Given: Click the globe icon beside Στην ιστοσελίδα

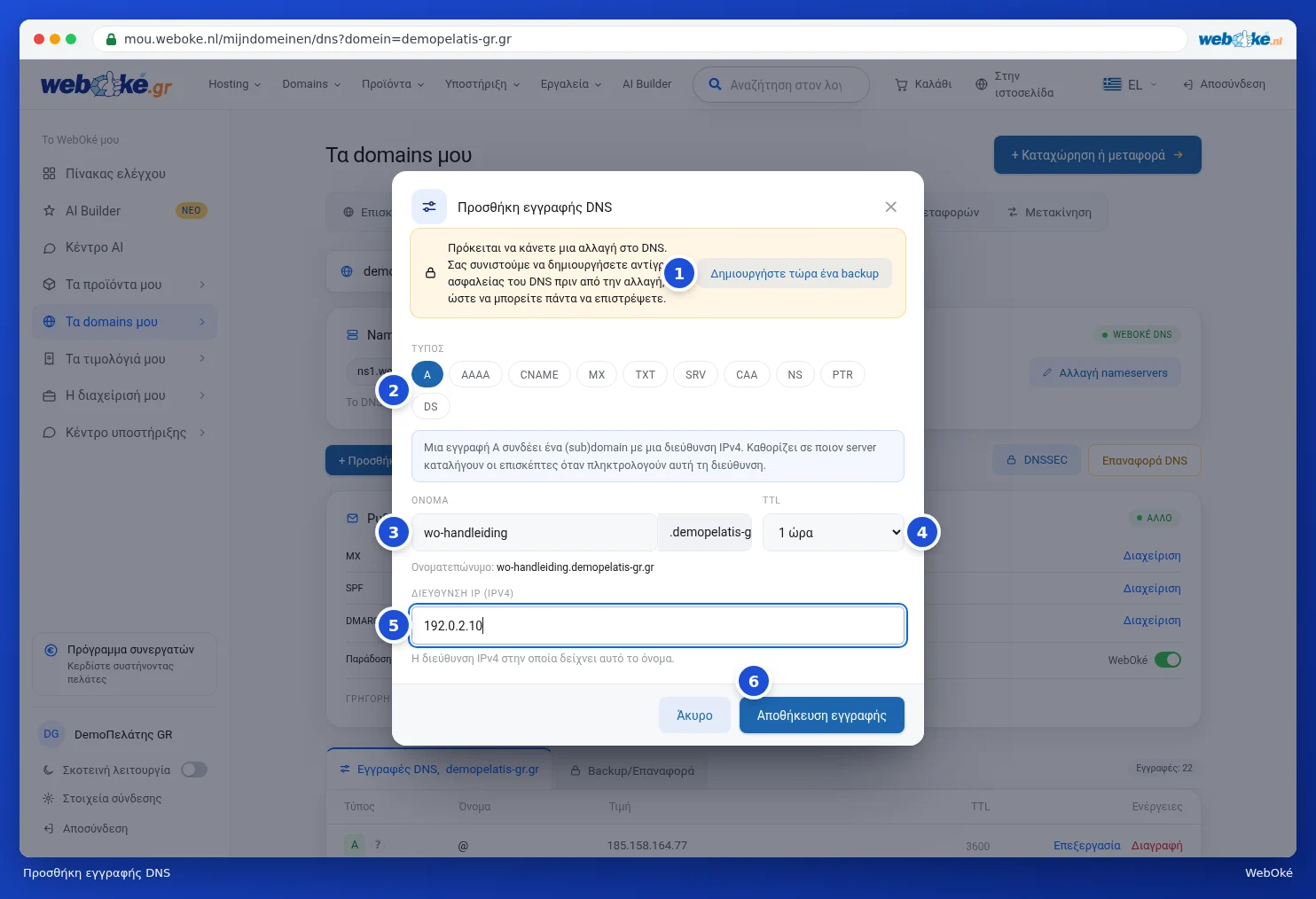Looking at the screenshot, I should tap(981, 85).
